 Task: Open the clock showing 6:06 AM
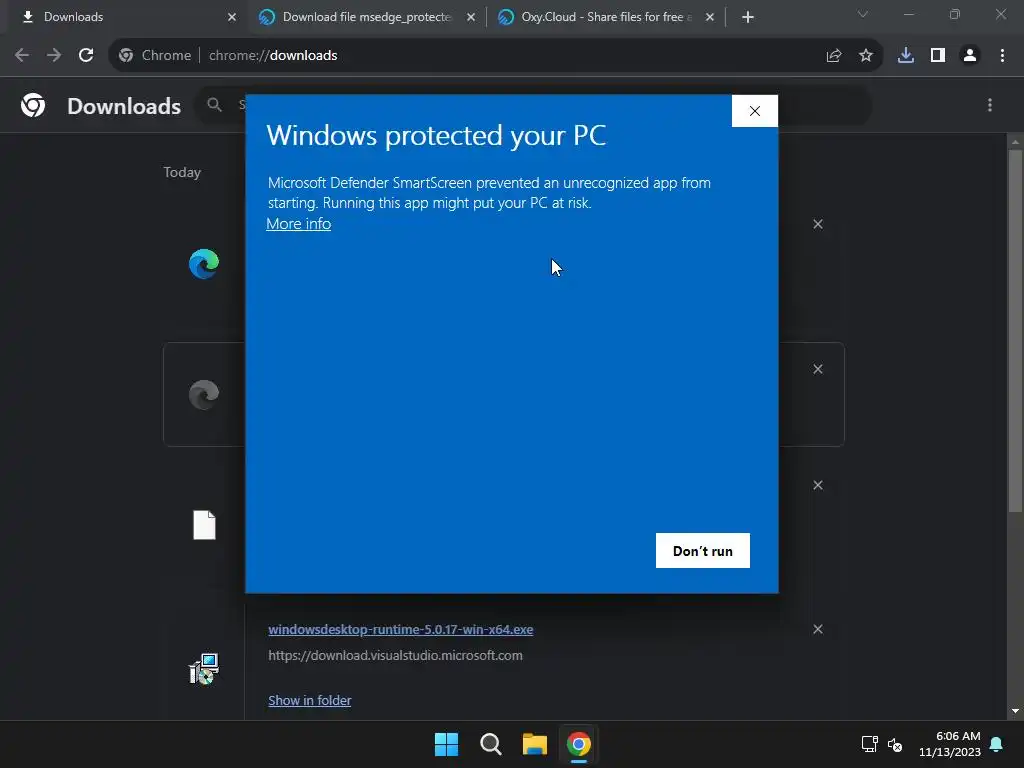(x=950, y=744)
